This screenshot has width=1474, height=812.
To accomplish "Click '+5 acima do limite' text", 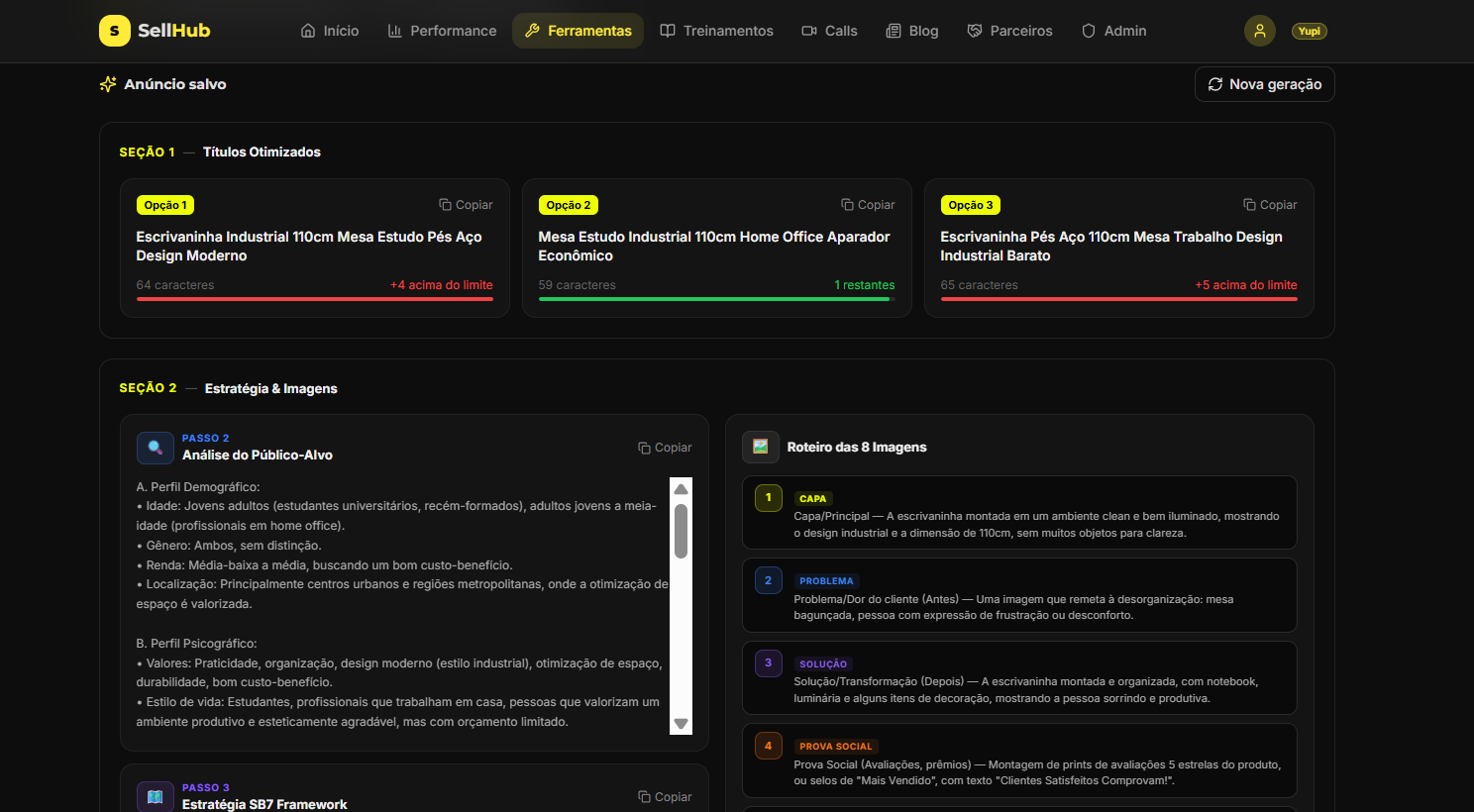I will (1246, 285).
